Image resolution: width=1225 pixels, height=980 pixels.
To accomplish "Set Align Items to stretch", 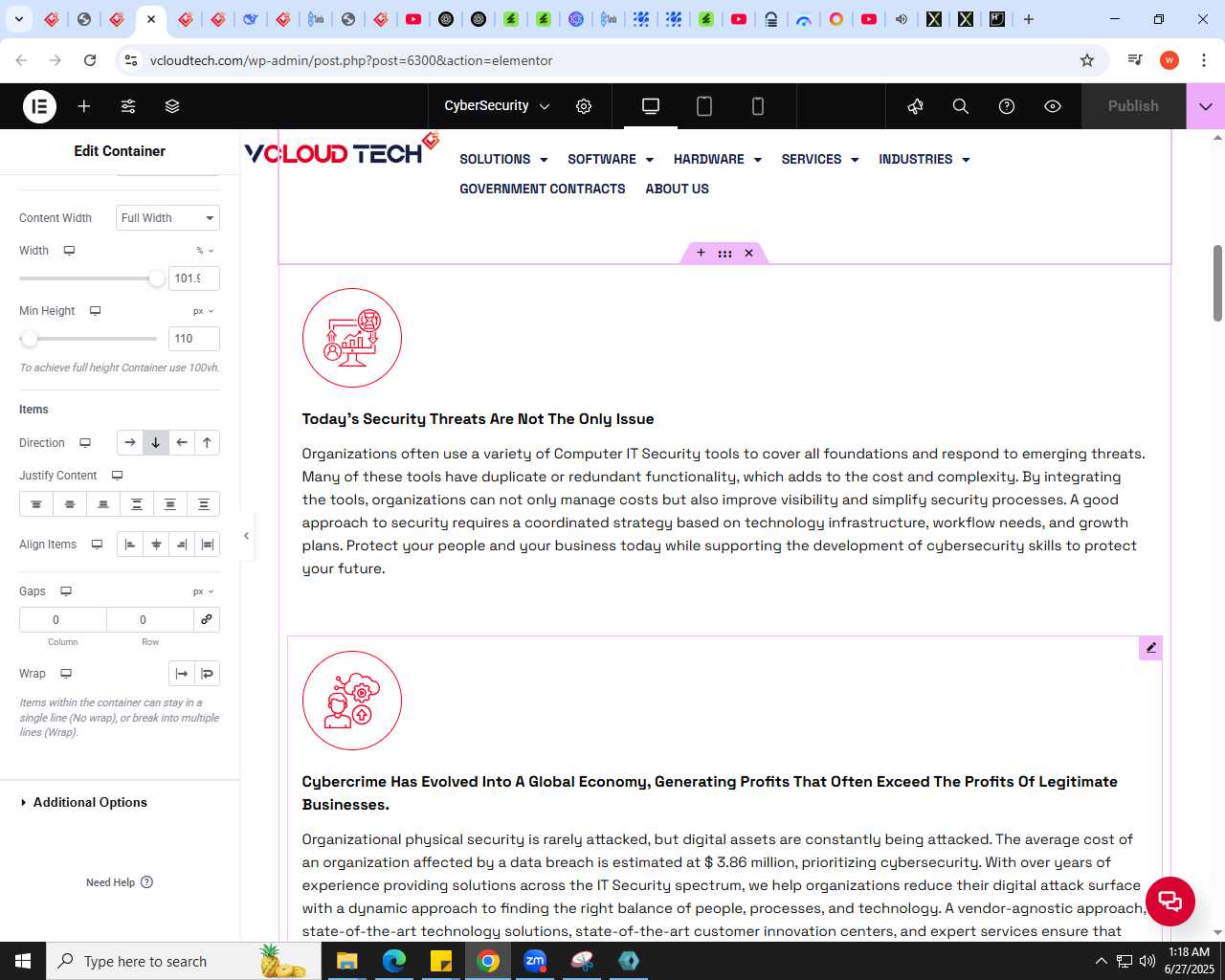I will tap(207, 545).
